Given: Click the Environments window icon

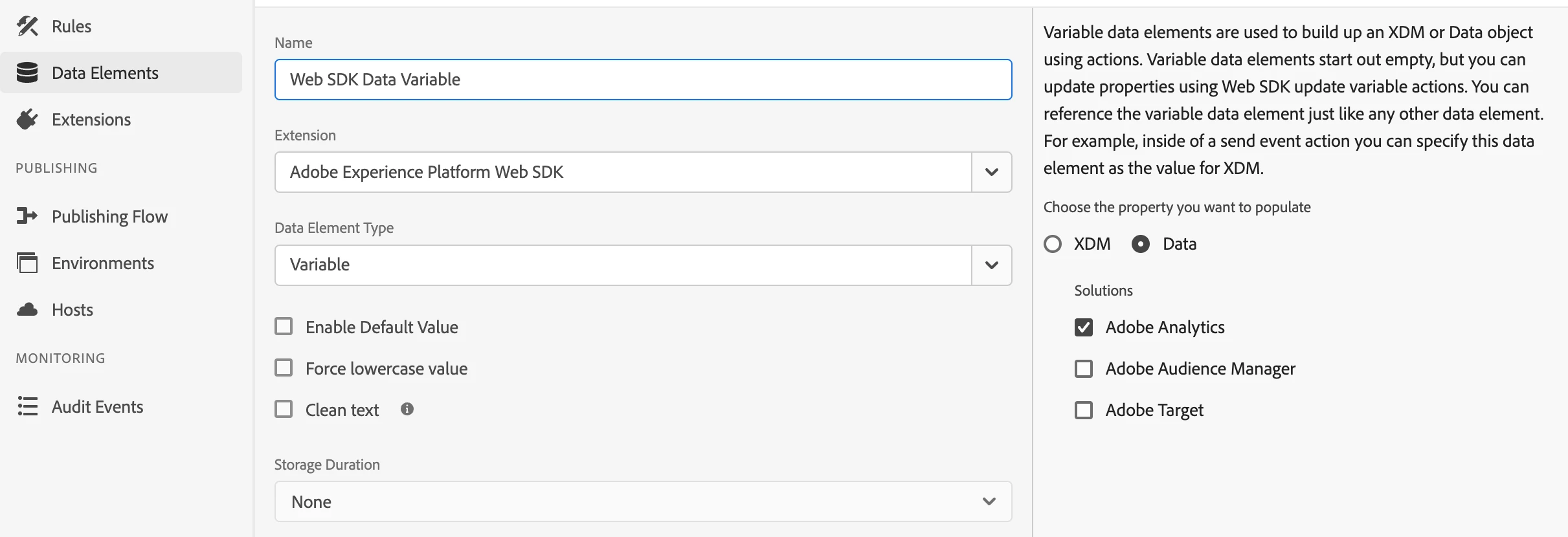Looking at the screenshot, I should click(x=27, y=263).
